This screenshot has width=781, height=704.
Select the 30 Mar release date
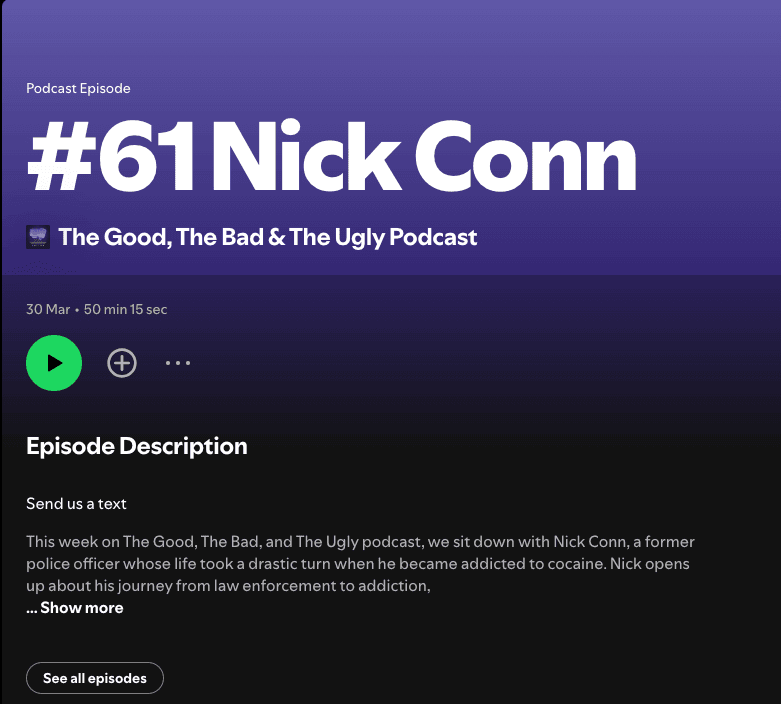coord(48,309)
